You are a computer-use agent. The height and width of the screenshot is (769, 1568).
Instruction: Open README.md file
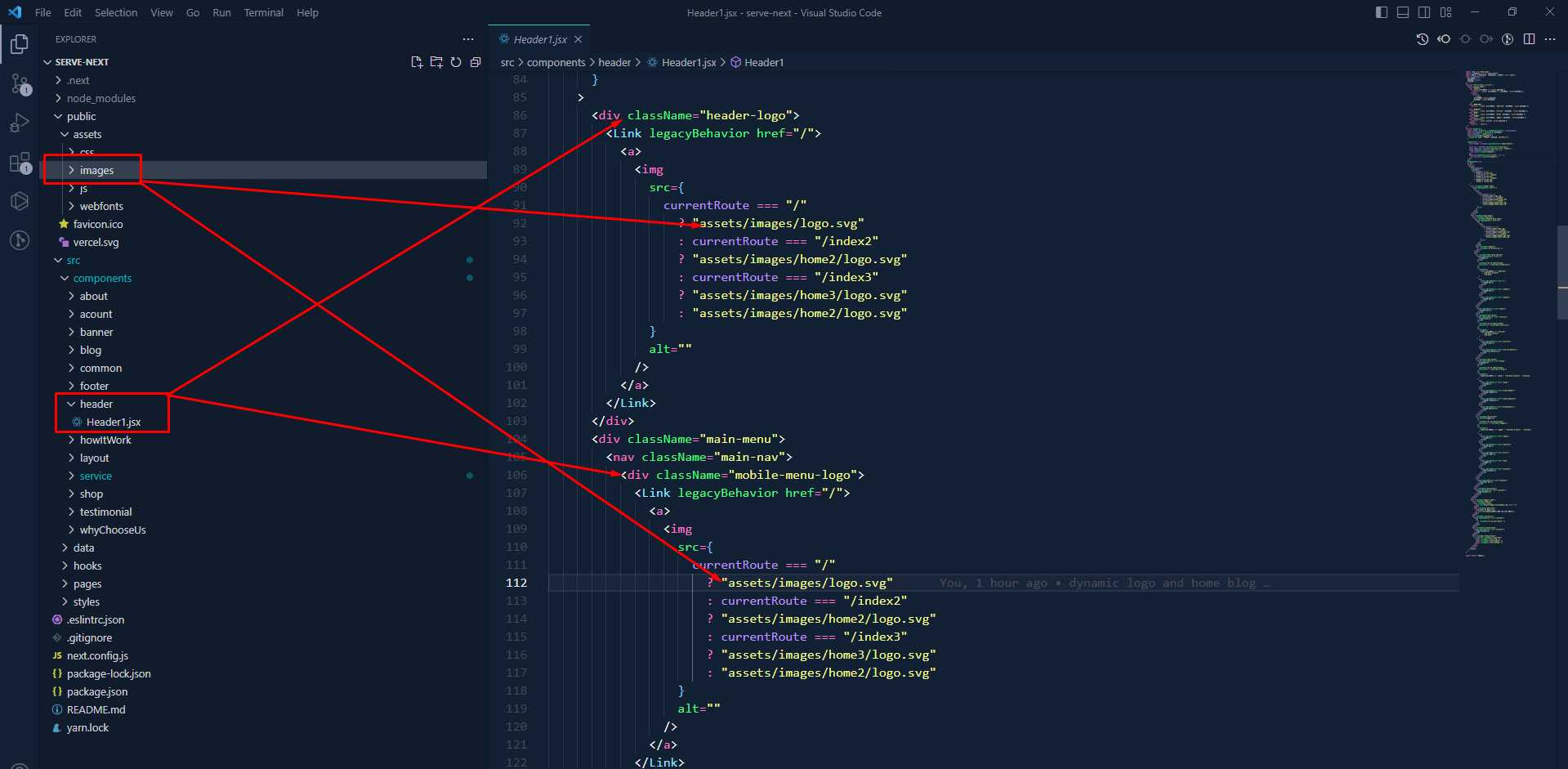pyautogui.click(x=263, y=709)
